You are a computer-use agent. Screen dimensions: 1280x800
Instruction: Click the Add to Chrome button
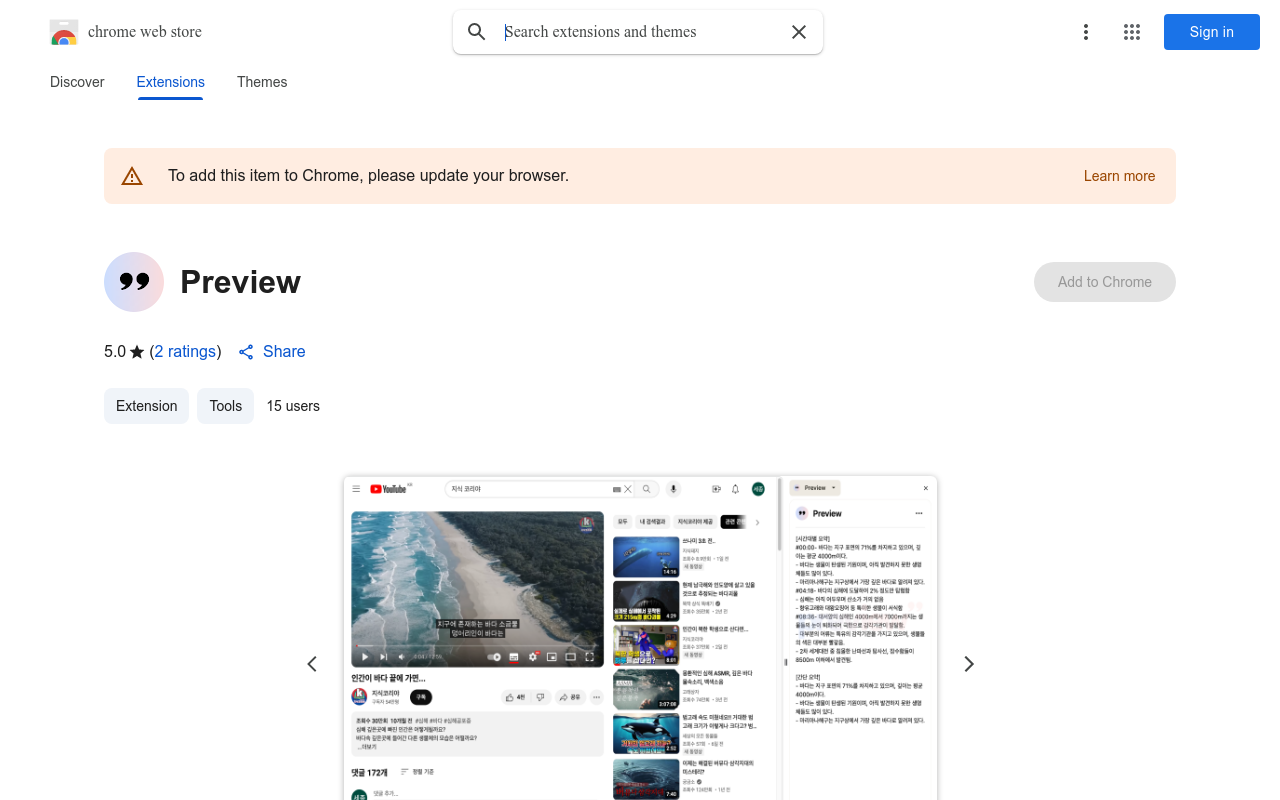click(1104, 282)
